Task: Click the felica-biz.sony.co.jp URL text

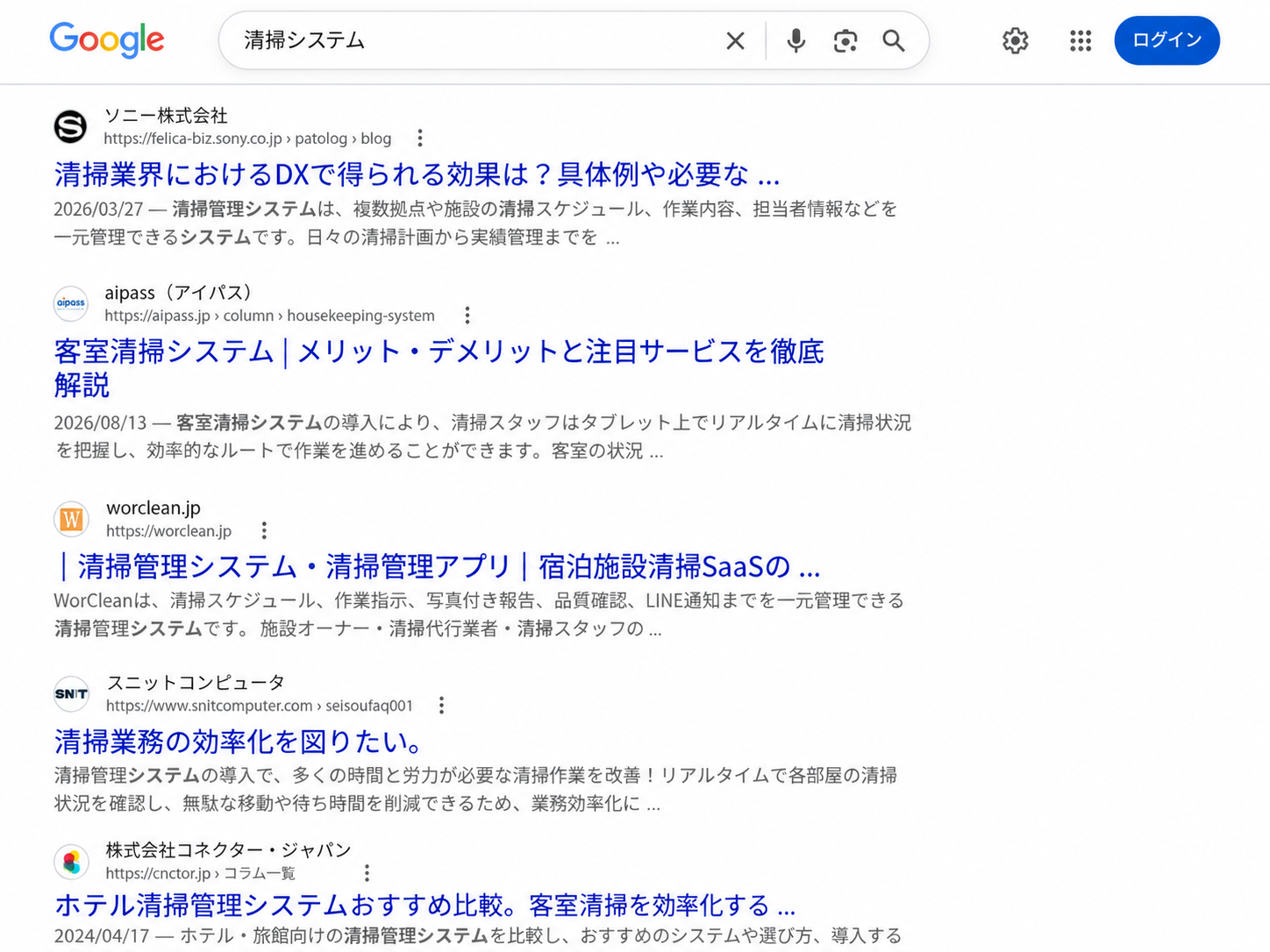Action: click(247, 139)
